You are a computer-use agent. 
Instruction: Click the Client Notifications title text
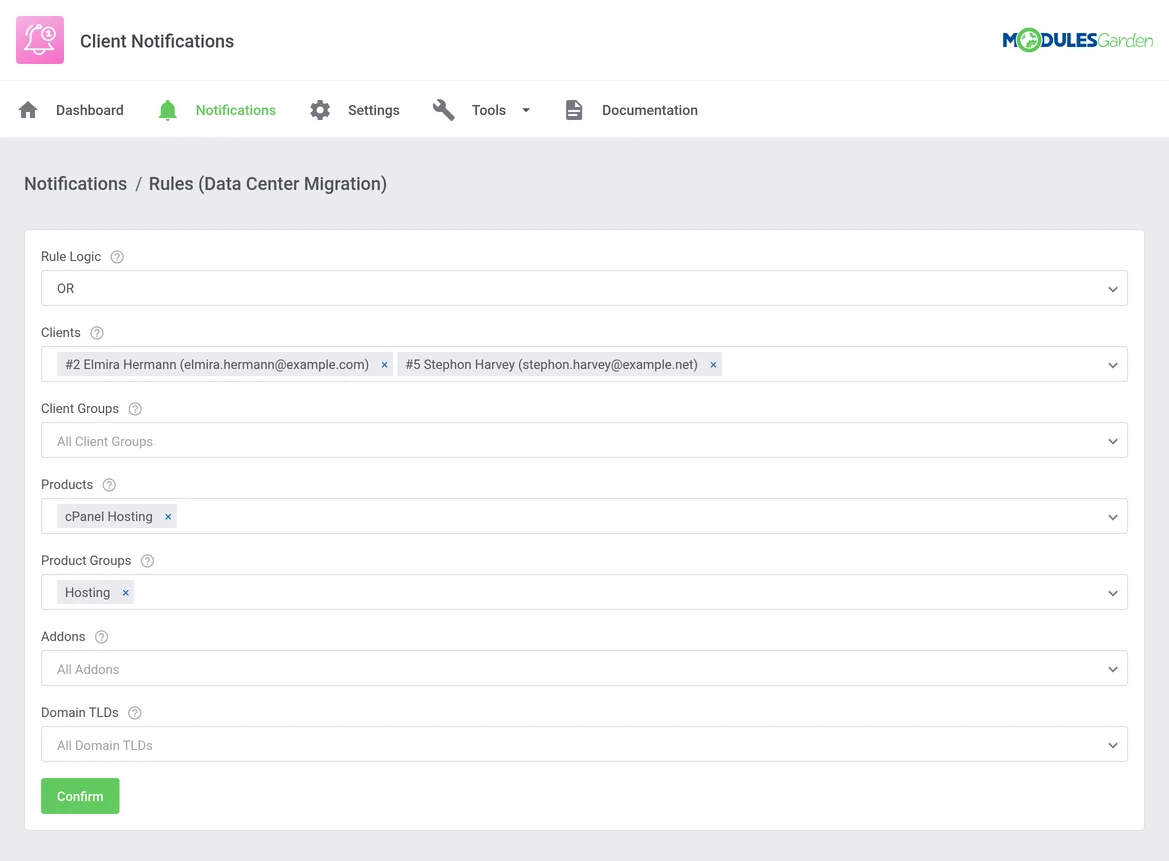click(x=157, y=41)
